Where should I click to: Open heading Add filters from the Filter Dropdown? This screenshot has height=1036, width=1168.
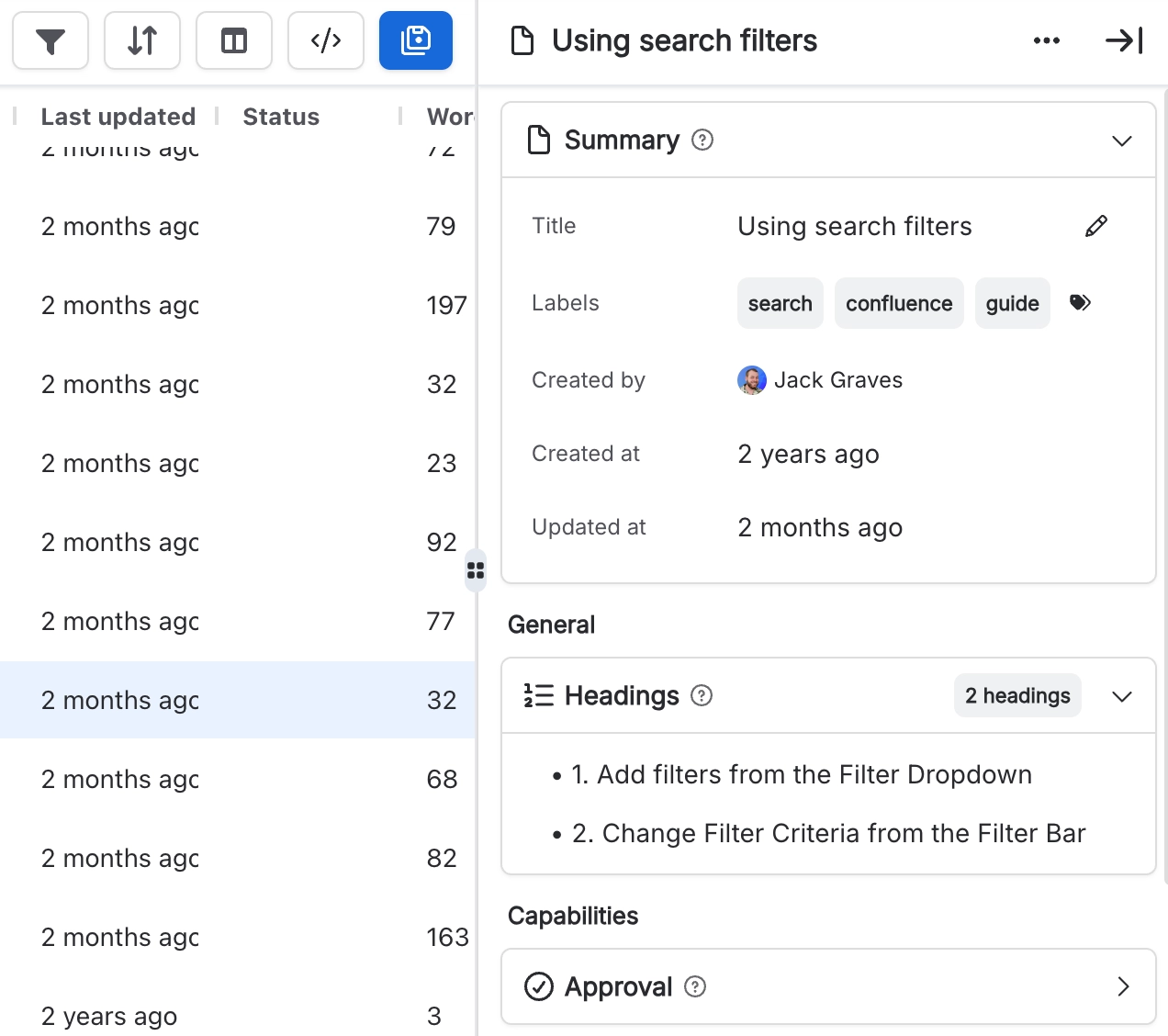pos(802,774)
